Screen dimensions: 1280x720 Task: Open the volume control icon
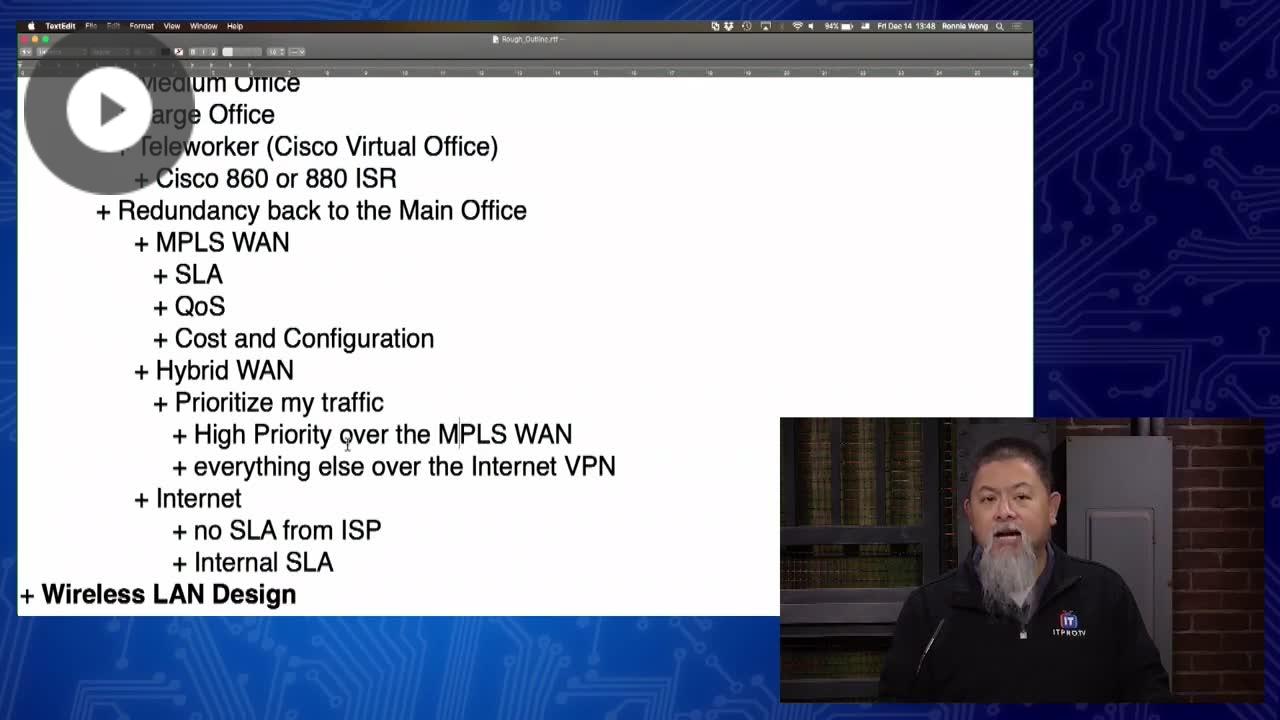(811, 26)
